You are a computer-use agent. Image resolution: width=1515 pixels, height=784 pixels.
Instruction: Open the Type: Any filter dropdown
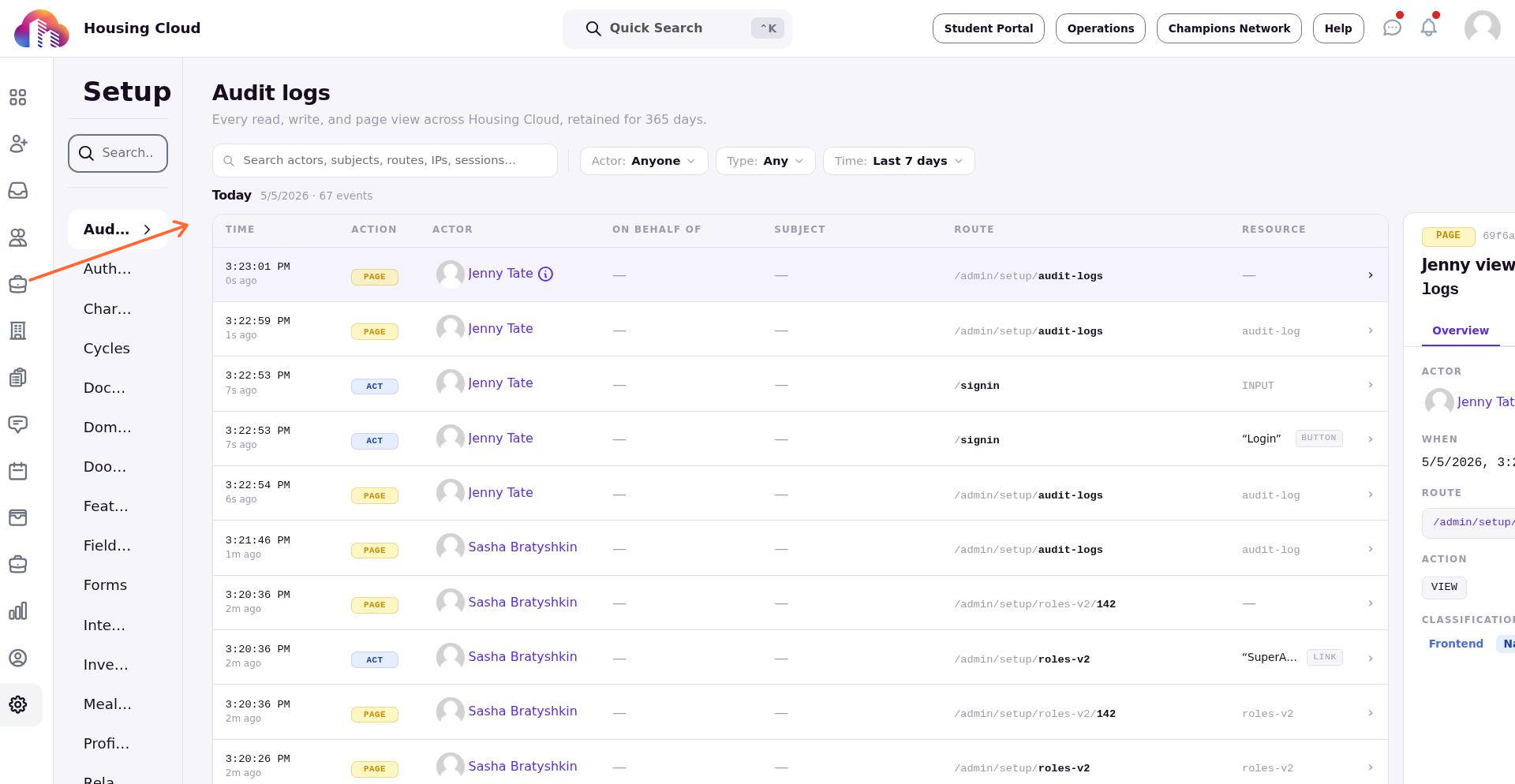point(765,161)
